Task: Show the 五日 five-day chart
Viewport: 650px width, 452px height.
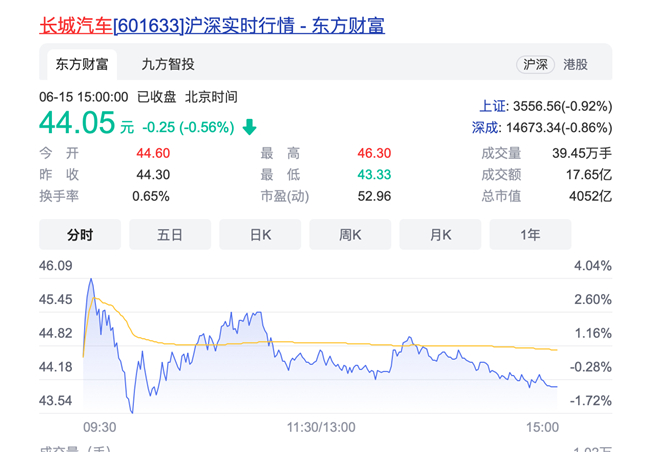Action: (170, 235)
